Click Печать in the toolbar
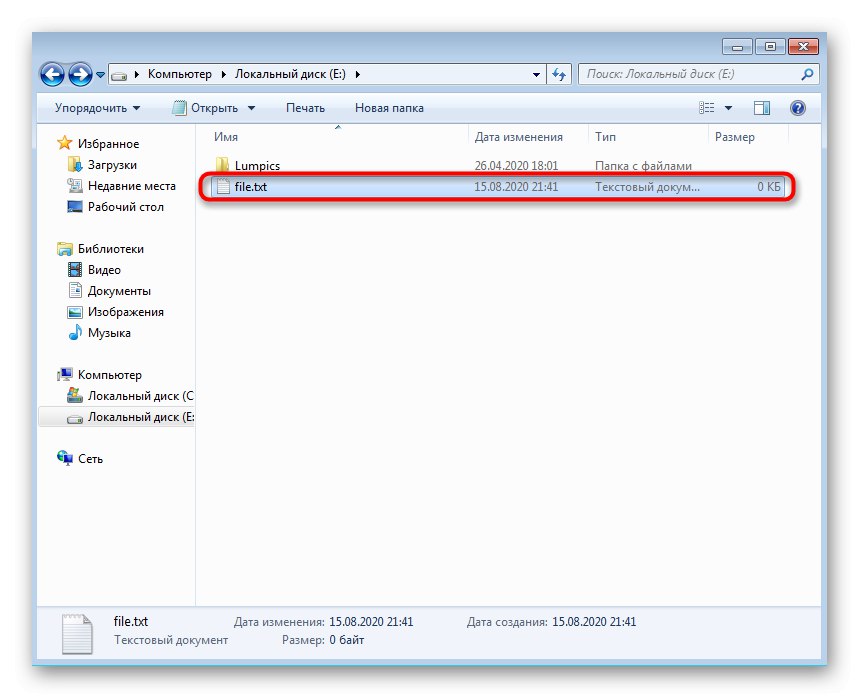Viewport: 859px width, 698px height. tap(305, 108)
